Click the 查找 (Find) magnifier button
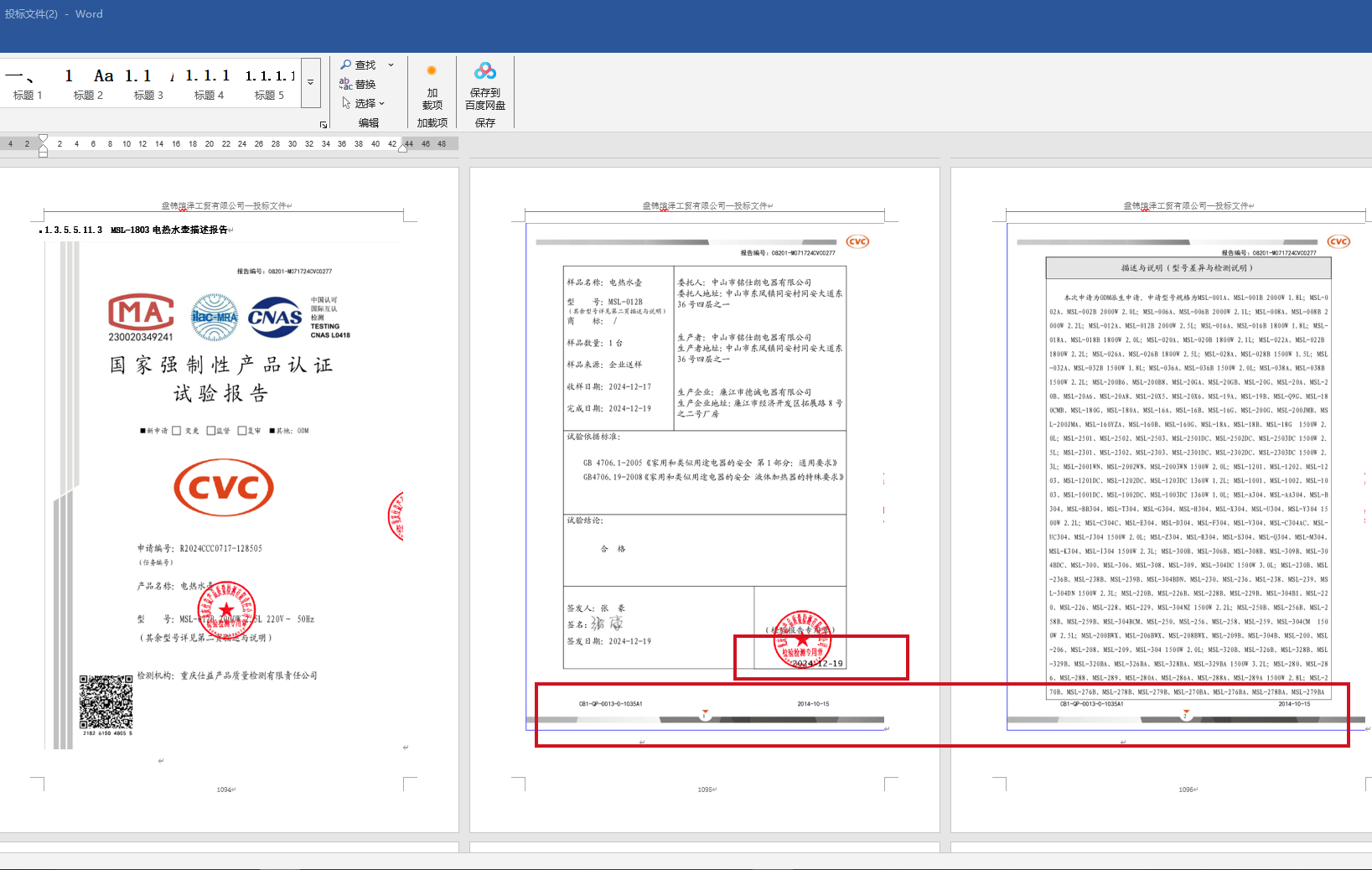The width and height of the screenshot is (1372, 870). [358, 65]
